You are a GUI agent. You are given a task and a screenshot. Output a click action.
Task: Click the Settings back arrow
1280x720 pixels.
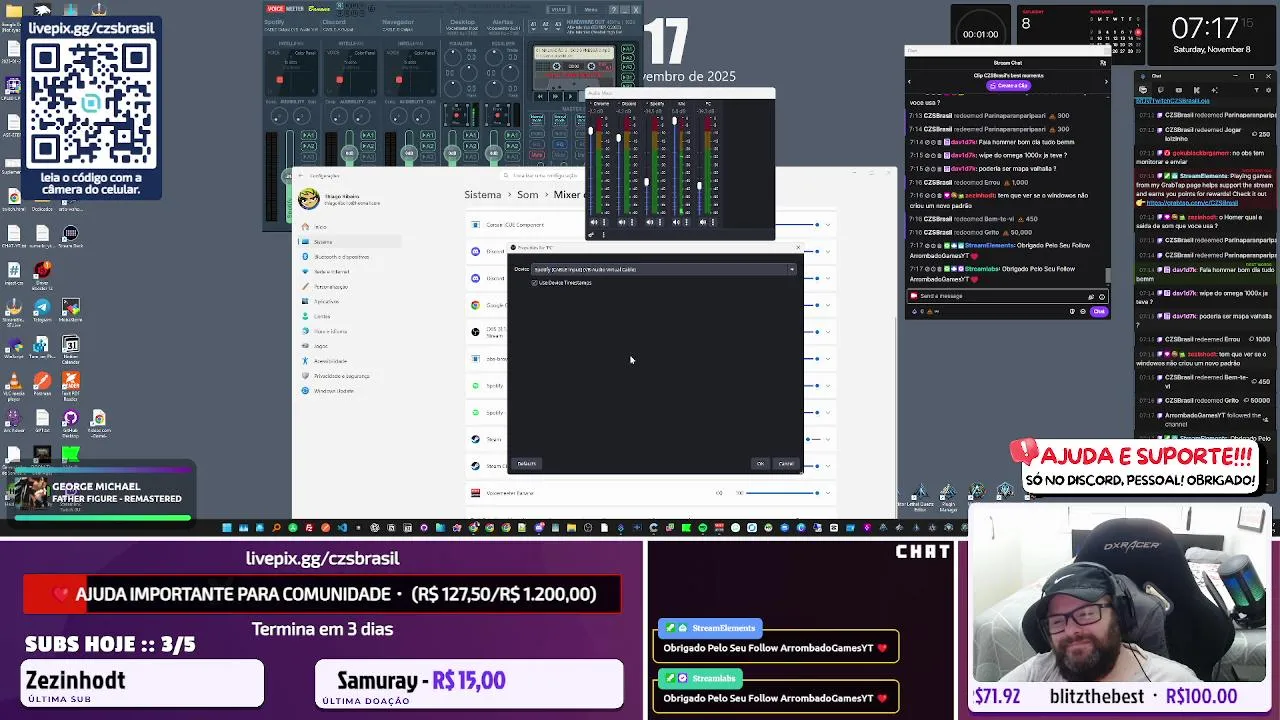(300, 176)
